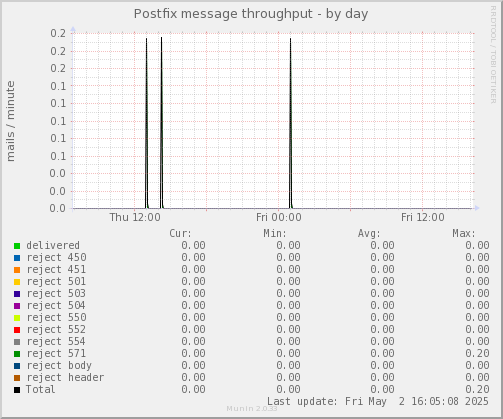Viewport: 503px width, 419px height.
Task: Select the 'Total' legend label
Action: 40,389
